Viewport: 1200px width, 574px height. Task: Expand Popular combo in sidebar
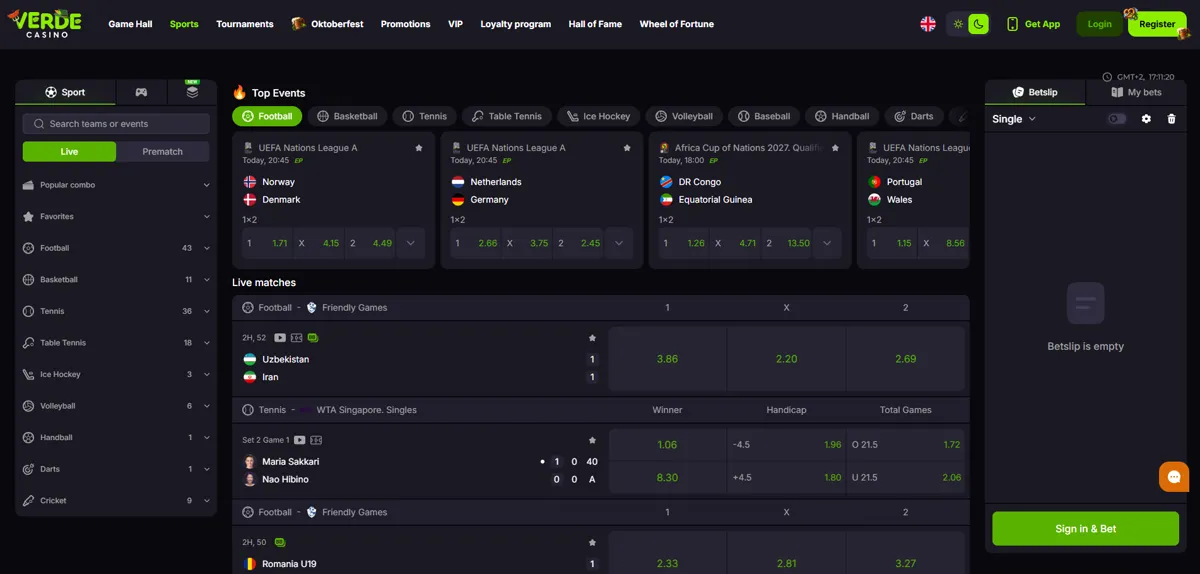click(116, 185)
